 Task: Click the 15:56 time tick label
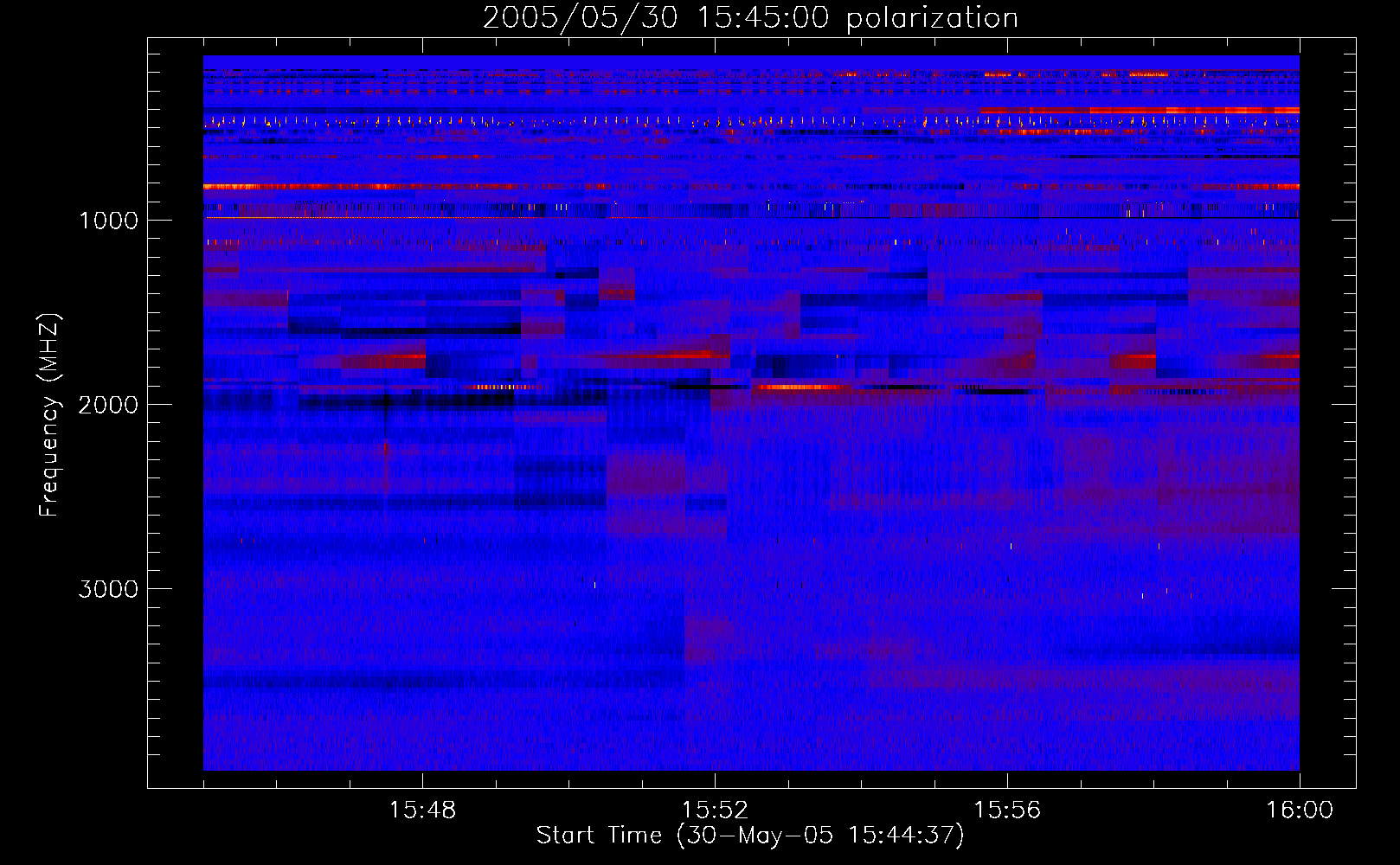(1007, 811)
